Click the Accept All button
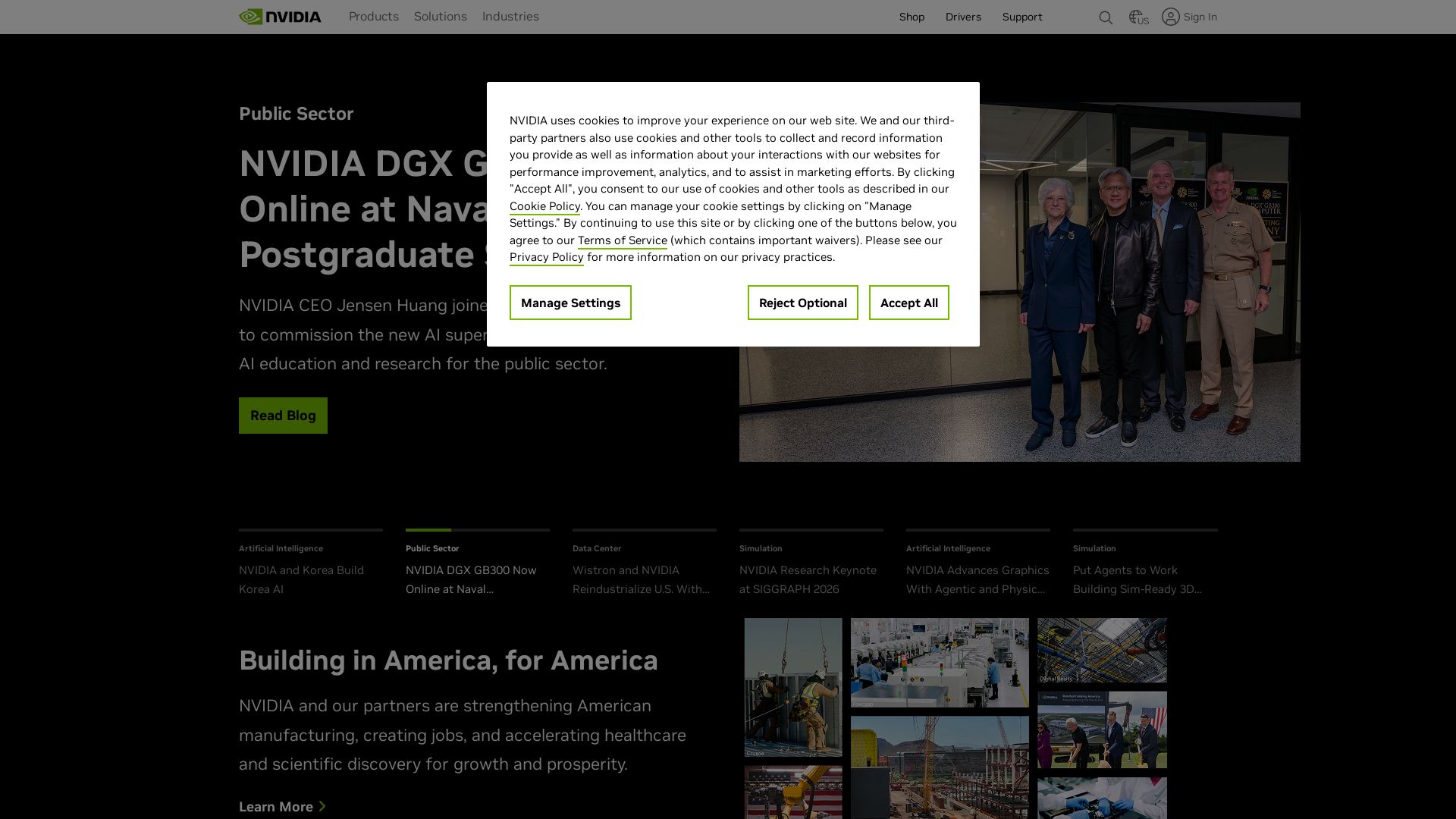Viewport: 1456px width, 819px height. [909, 303]
